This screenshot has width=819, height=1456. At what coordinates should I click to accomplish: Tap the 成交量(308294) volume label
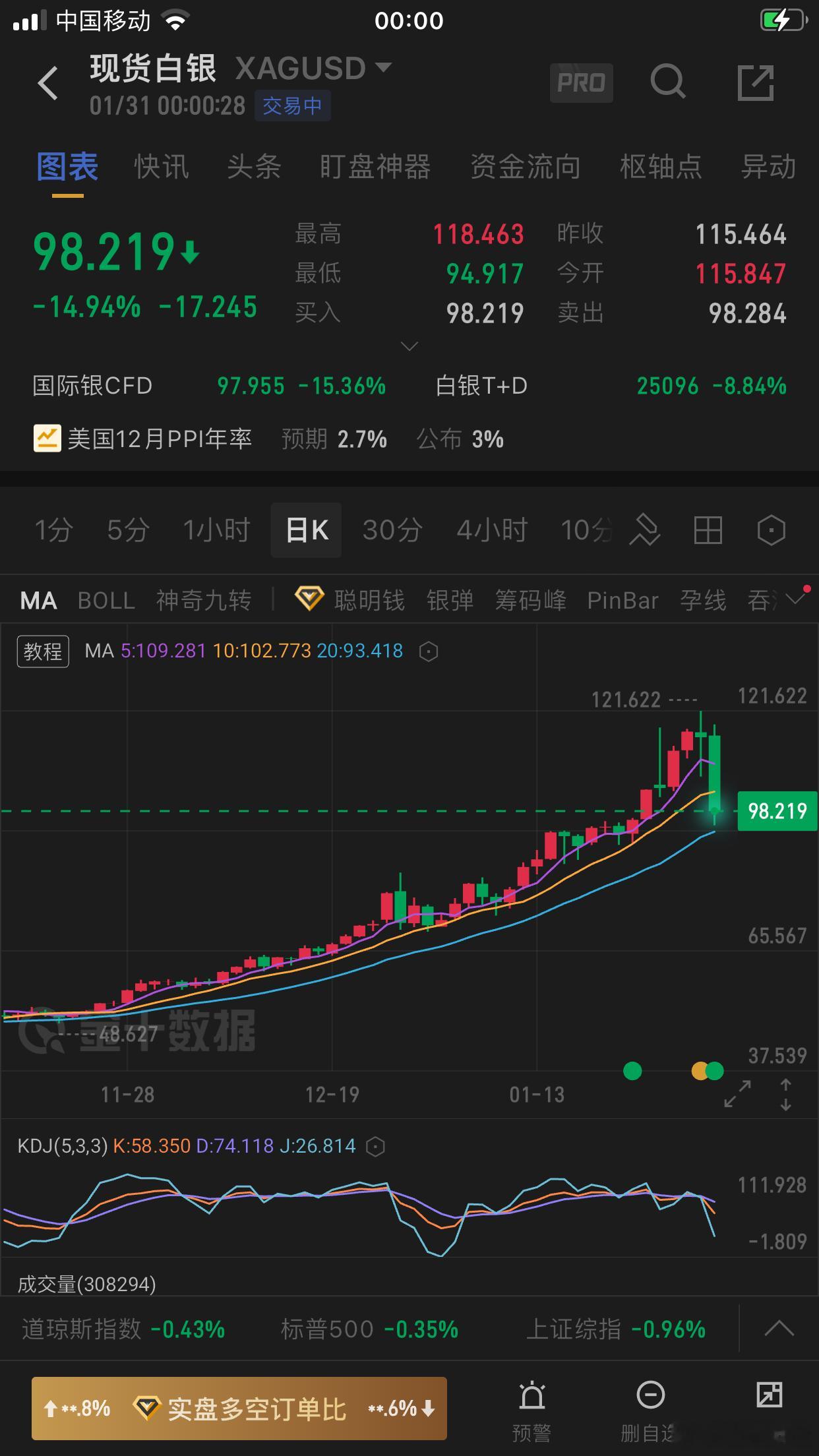coord(86,1285)
